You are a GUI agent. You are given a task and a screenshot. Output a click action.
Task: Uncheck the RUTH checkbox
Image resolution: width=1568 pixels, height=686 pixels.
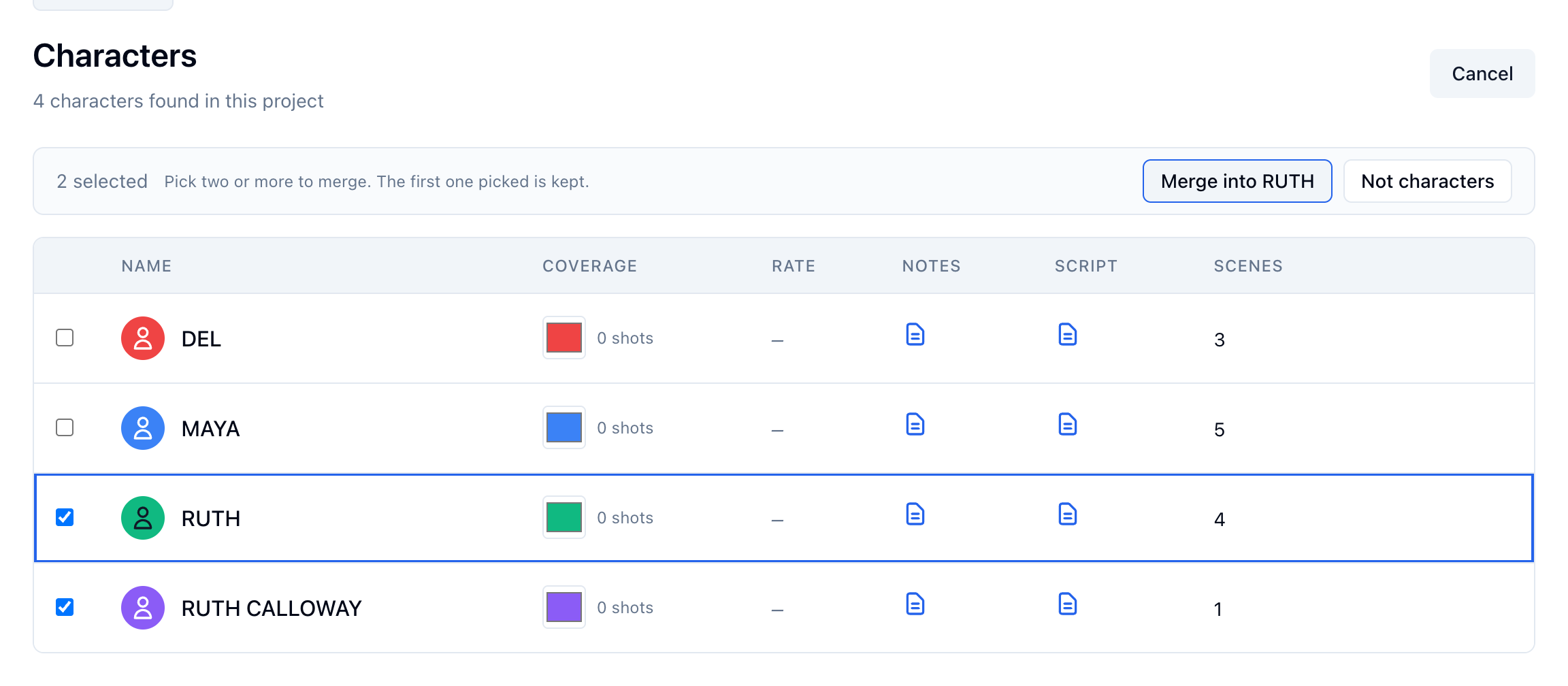click(65, 517)
